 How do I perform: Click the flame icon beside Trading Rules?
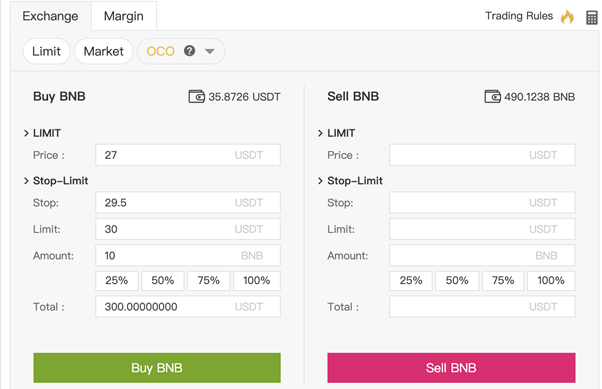point(567,17)
